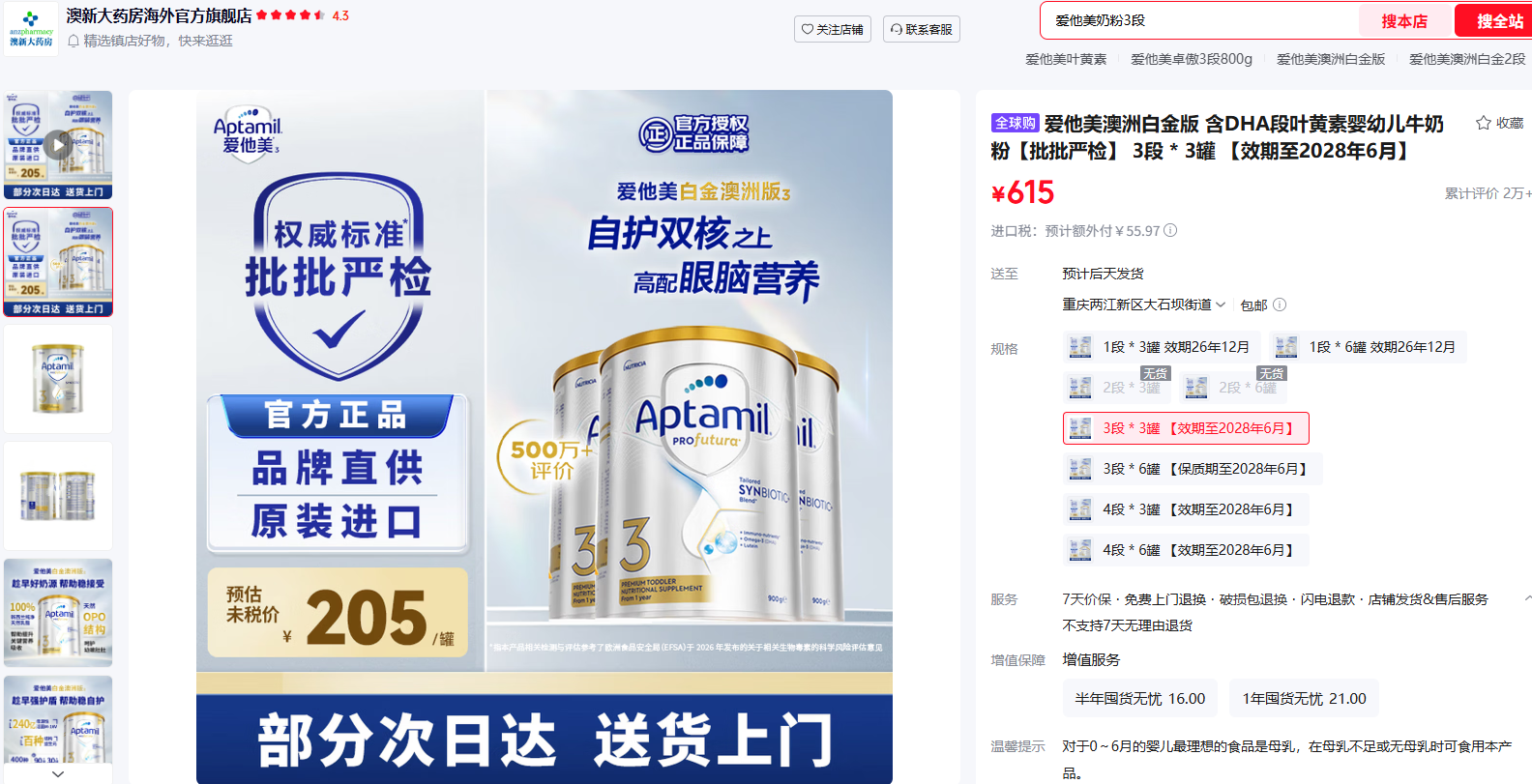Click the heart icon on follow store
The height and width of the screenshot is (784, 1532).
(808, 30)
